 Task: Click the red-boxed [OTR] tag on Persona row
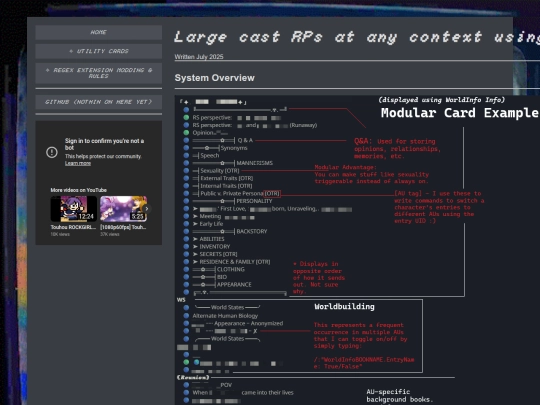272,194
